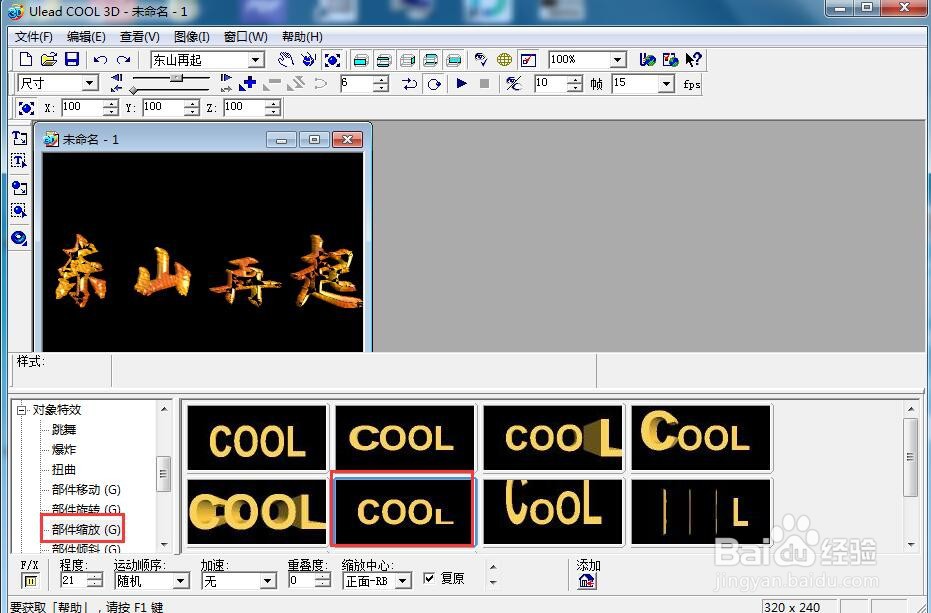Open the 运动顺序 随机 dropdown

click(x=182, y=581)
